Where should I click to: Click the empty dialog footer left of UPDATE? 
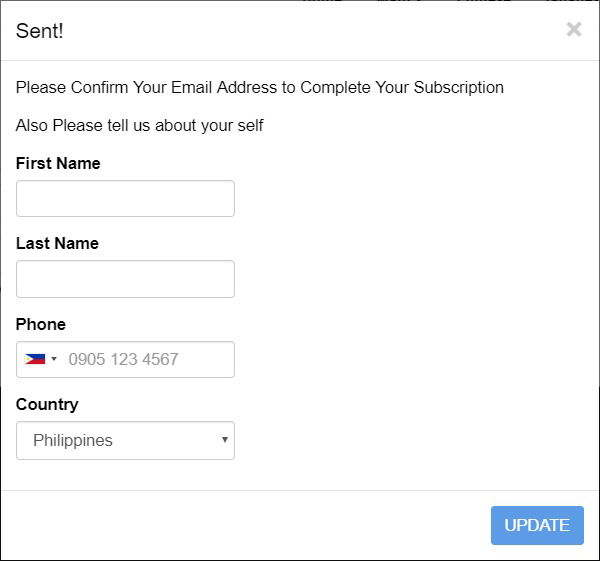pyautogui.click(x=245, y=525)
